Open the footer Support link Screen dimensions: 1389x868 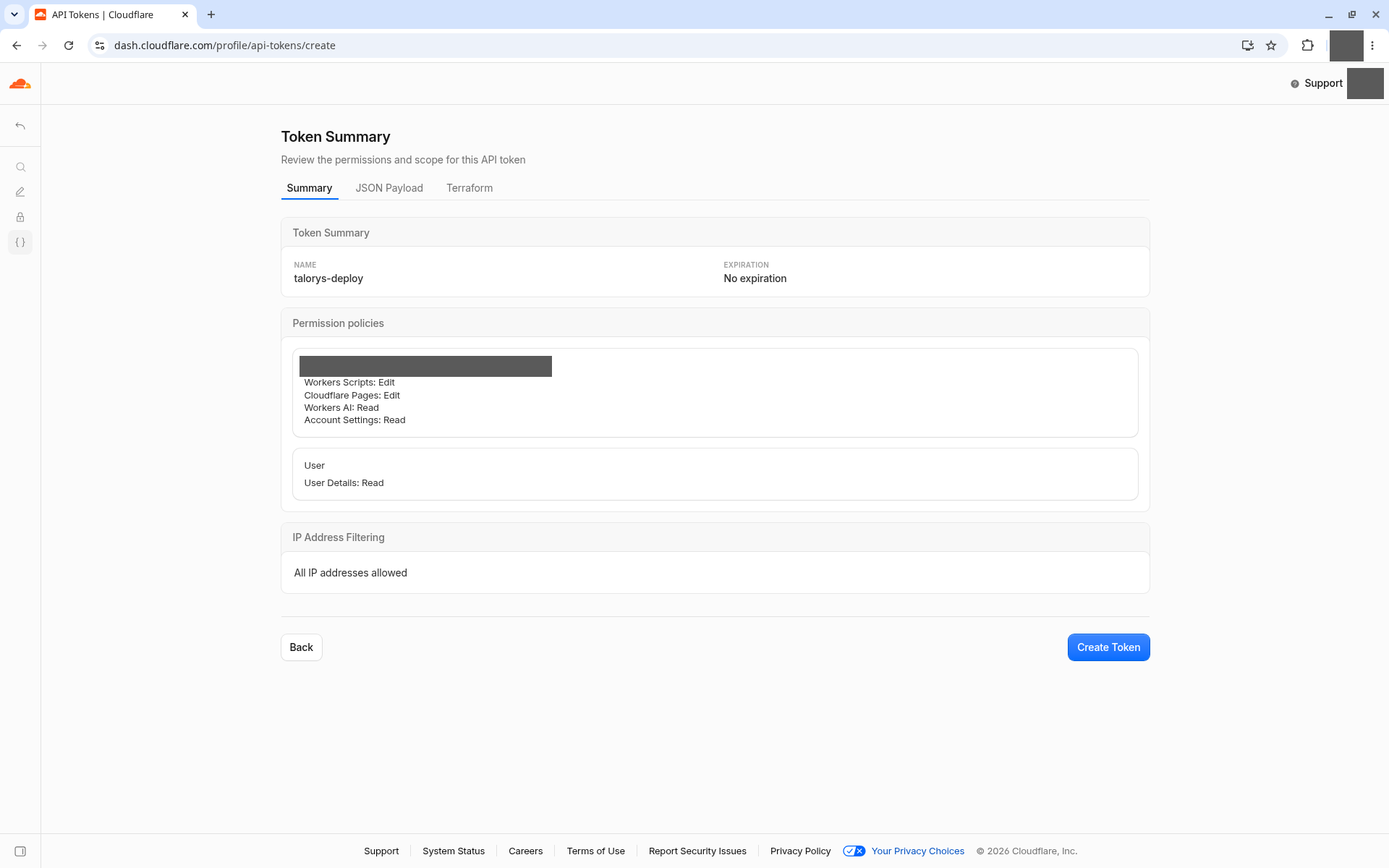coord(381,851)
